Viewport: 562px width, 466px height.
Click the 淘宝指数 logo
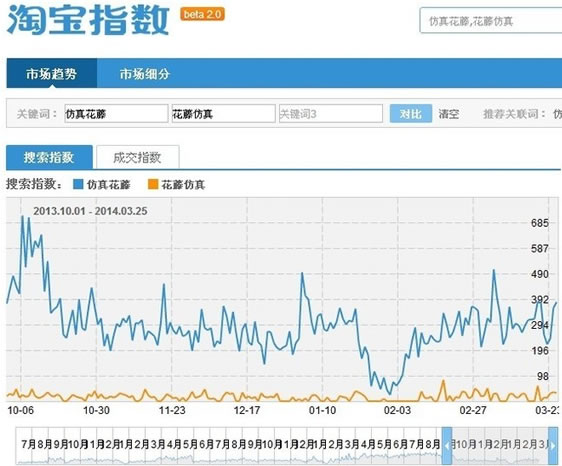(88, 20)
